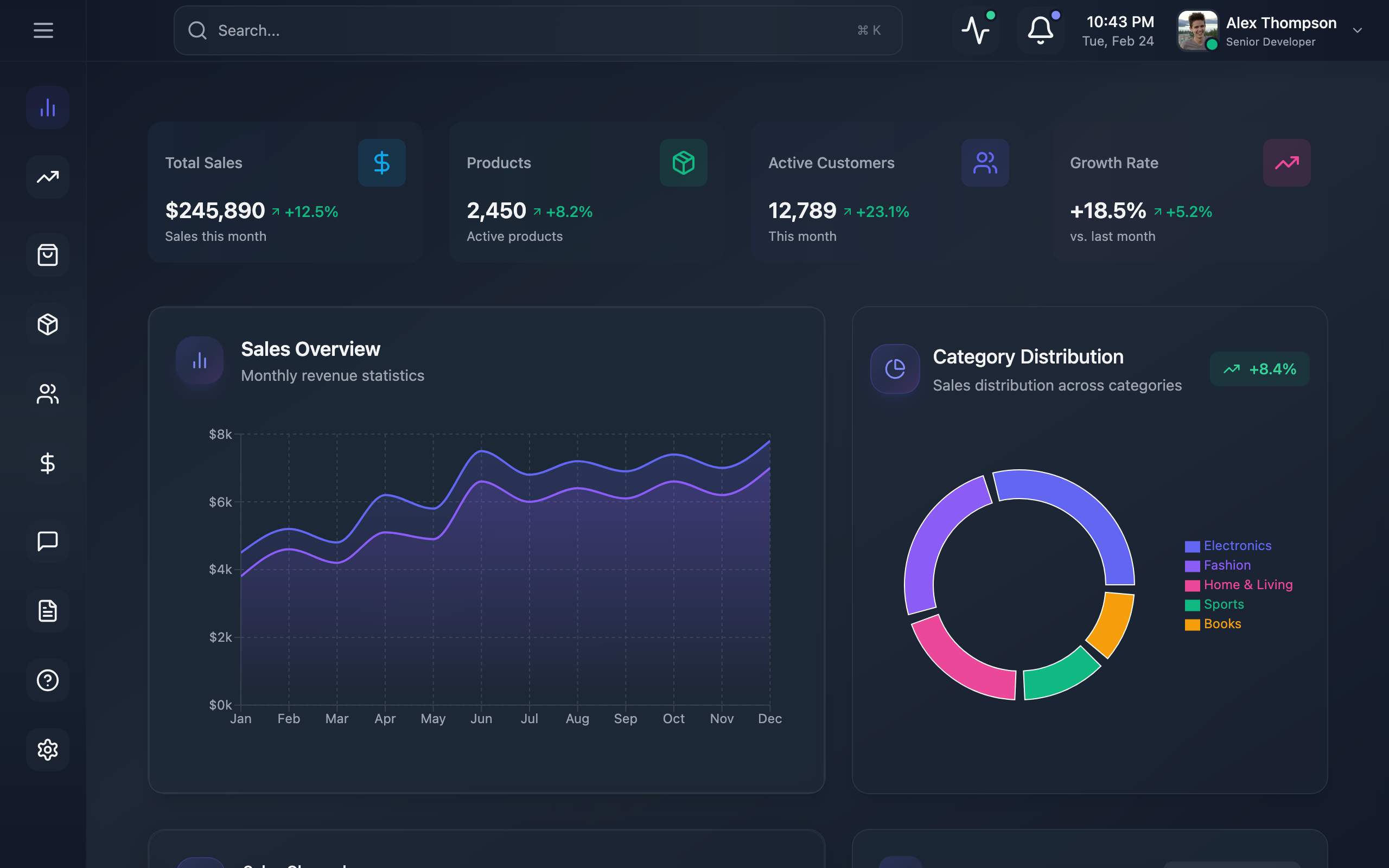Click the Total Sales dollar card icon
This screenshot has height=868, width=1389.
[x=381, y=162]
